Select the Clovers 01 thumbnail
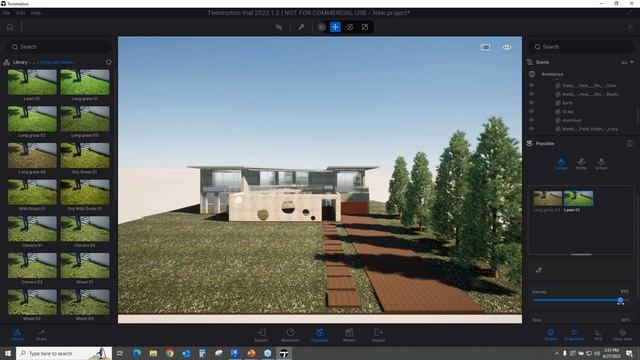Viewport: 640px width, 360px height. pos(32,229)
